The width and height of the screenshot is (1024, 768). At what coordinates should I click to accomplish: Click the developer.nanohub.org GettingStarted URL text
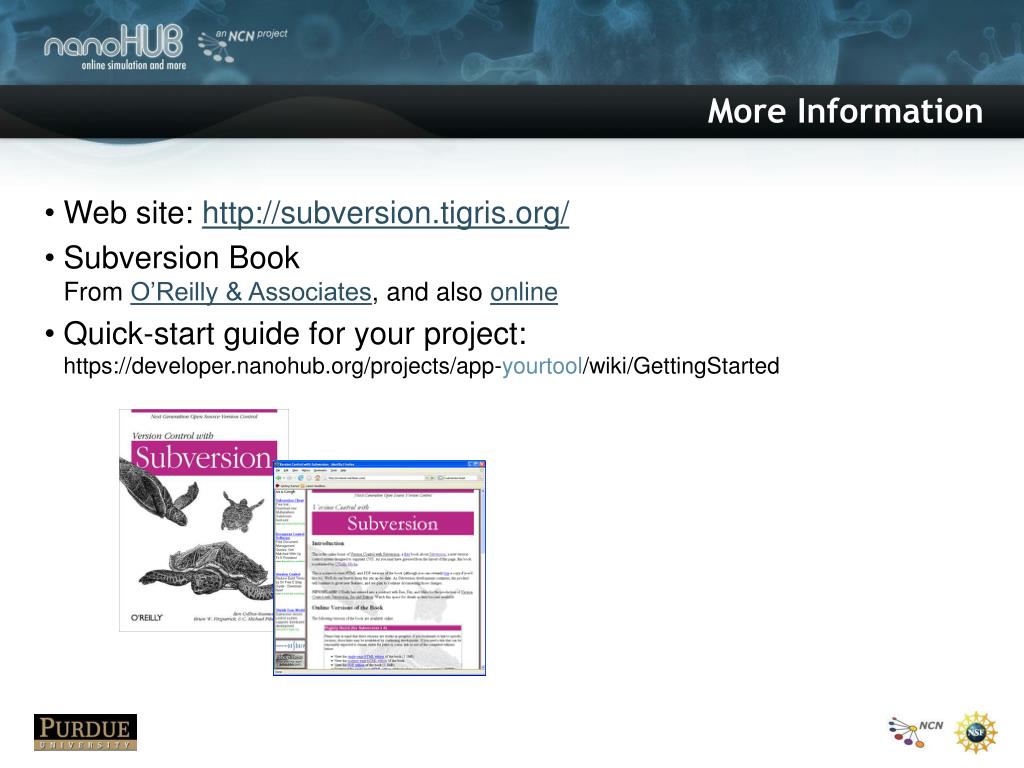421,366
